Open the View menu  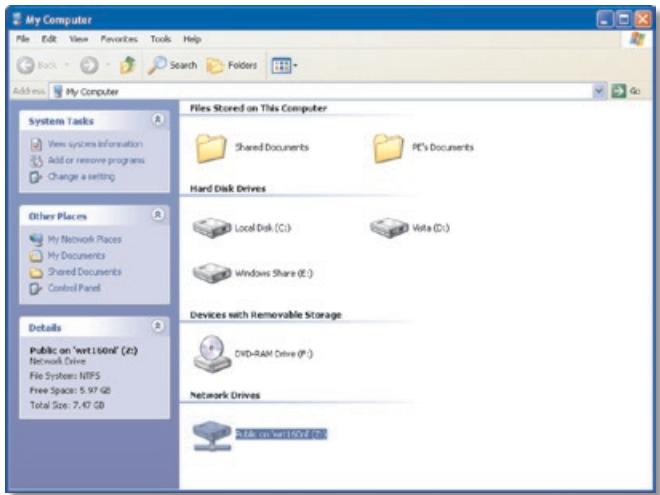point(79,39)
